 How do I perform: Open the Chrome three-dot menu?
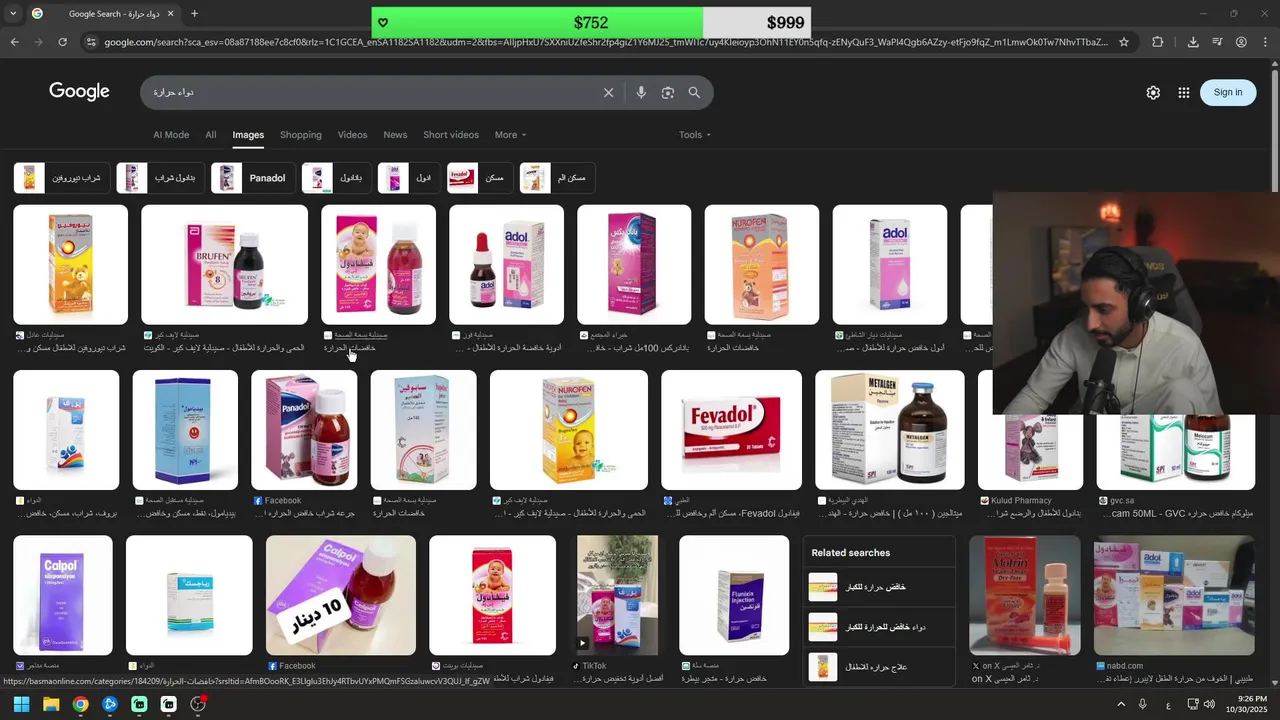(1266, 42)
